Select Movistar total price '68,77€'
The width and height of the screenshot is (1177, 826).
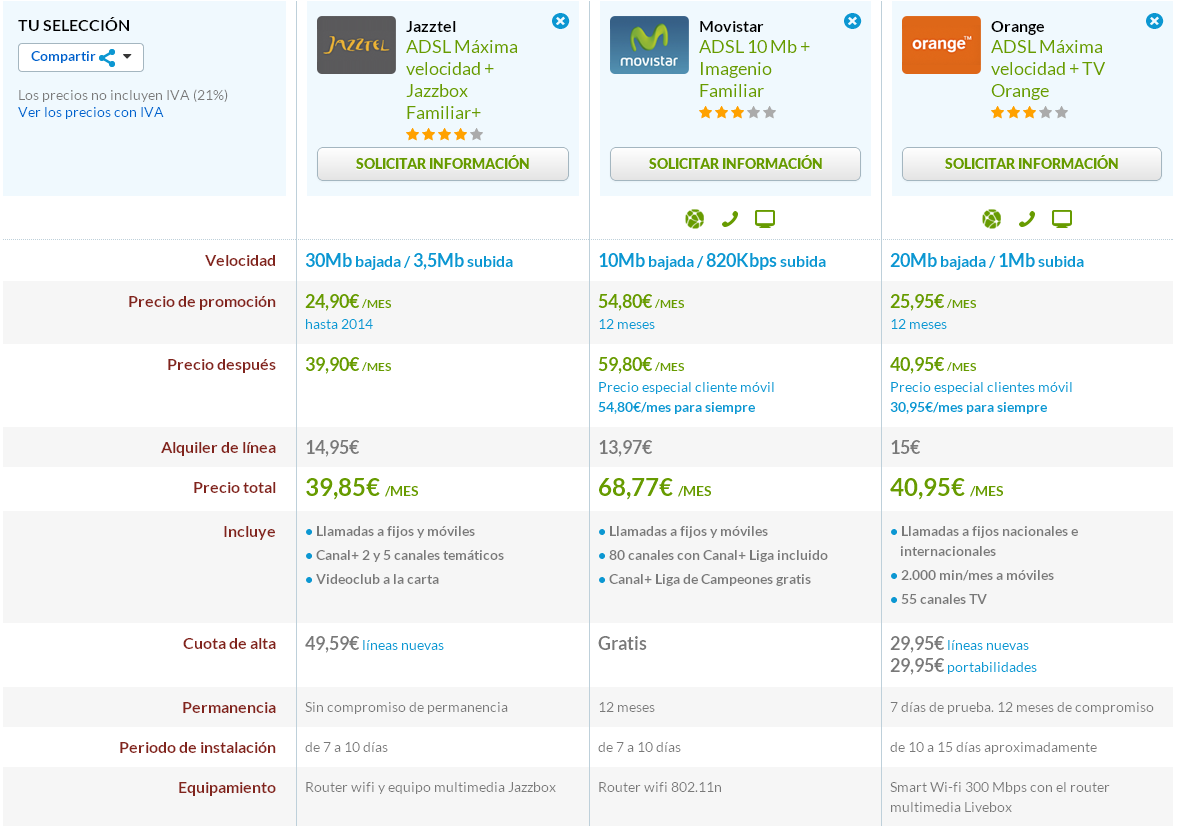coord(635,487)
